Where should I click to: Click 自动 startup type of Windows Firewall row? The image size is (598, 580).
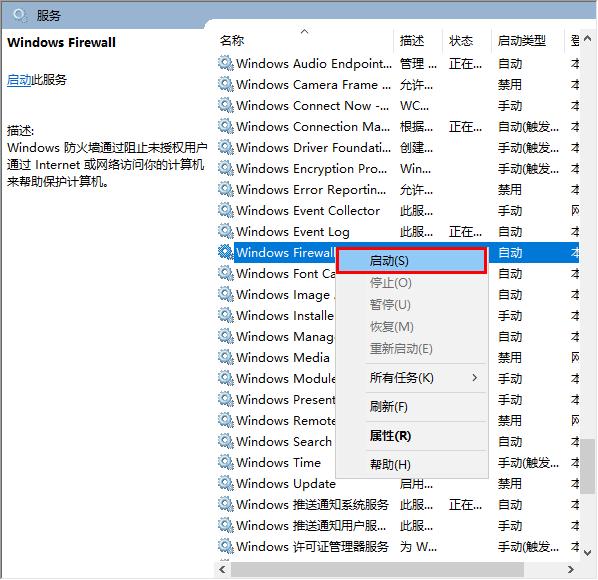click(510, 252)
